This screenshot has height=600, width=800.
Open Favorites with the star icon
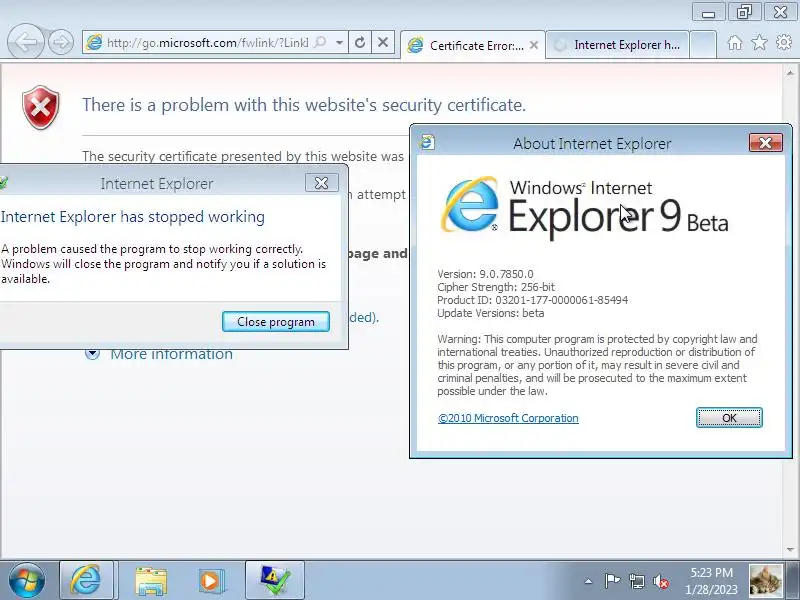759,42
